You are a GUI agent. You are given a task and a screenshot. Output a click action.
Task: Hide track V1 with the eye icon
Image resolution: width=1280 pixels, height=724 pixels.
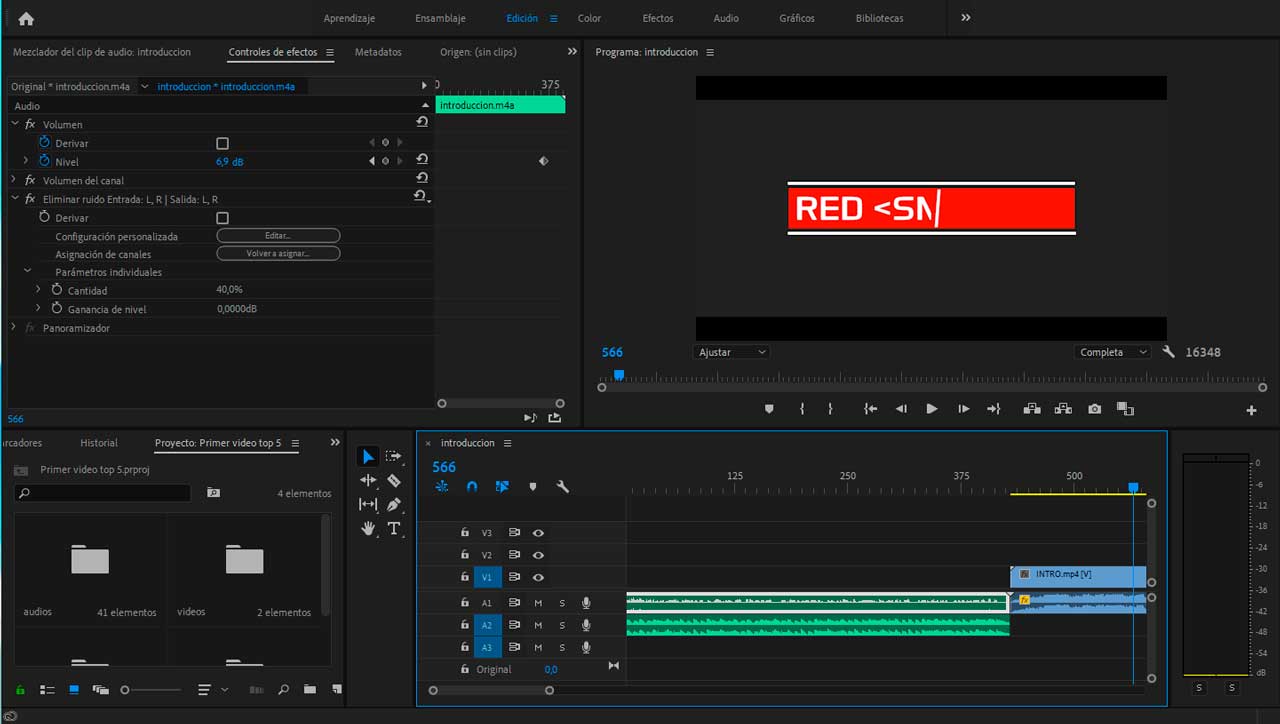pos(538,577)
